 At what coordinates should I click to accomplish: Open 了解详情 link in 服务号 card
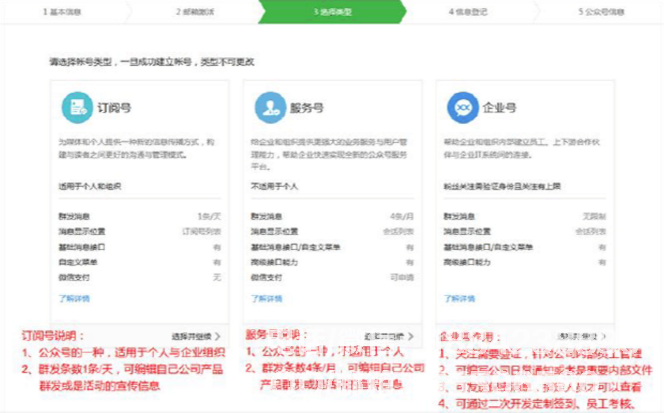[x=267, y=299]
